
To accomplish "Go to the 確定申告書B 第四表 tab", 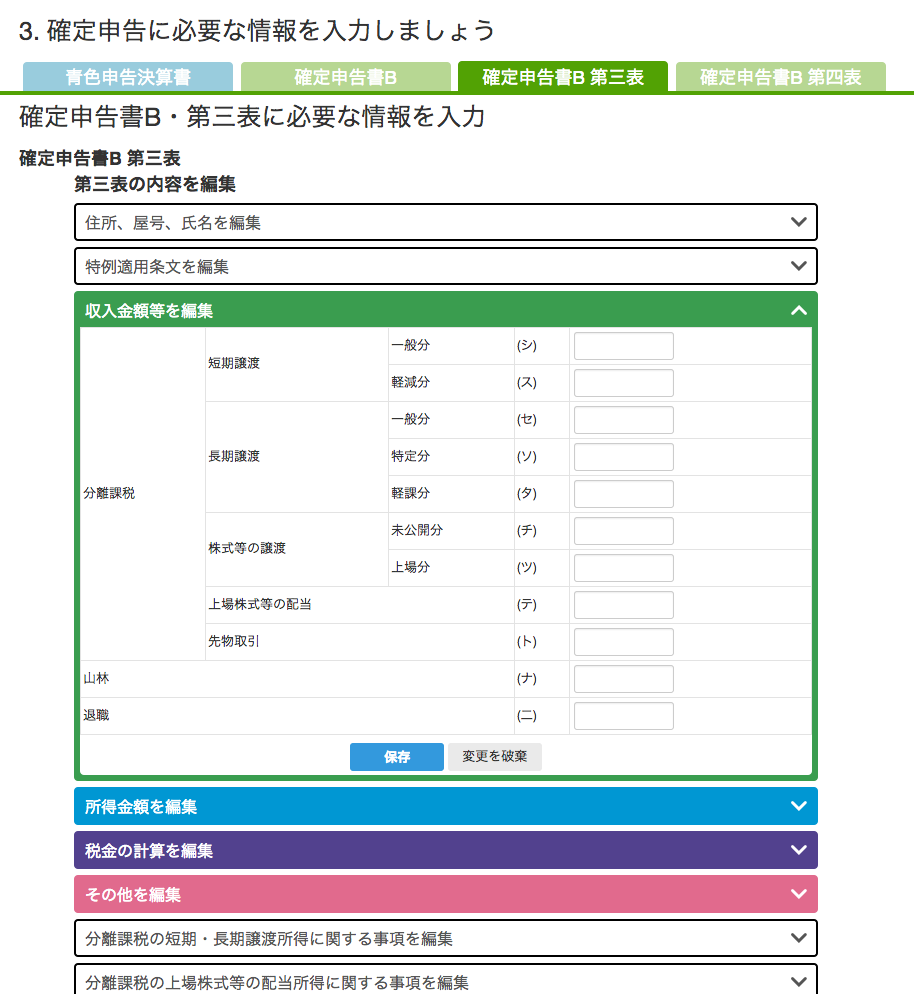I will click(780, 77).
